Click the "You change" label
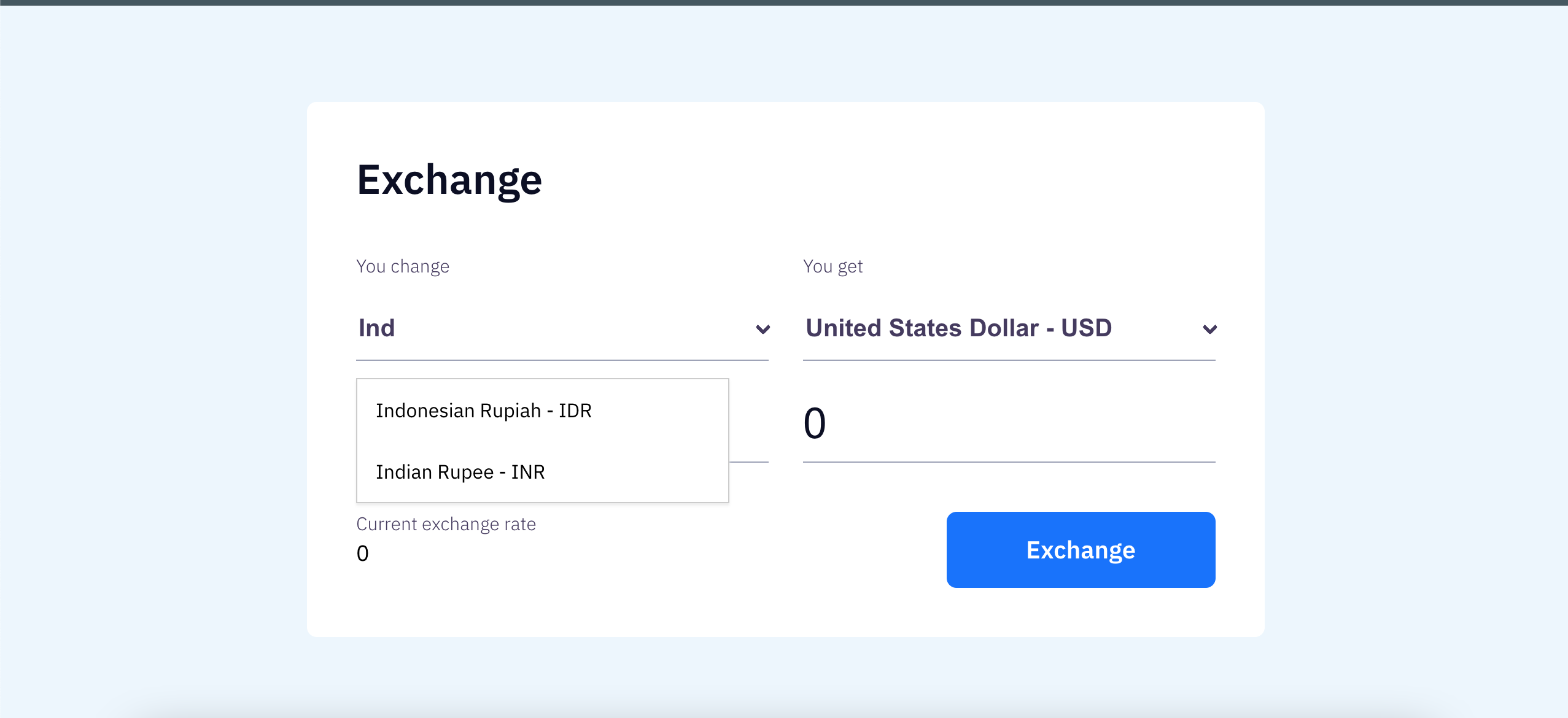 [403, 266]
